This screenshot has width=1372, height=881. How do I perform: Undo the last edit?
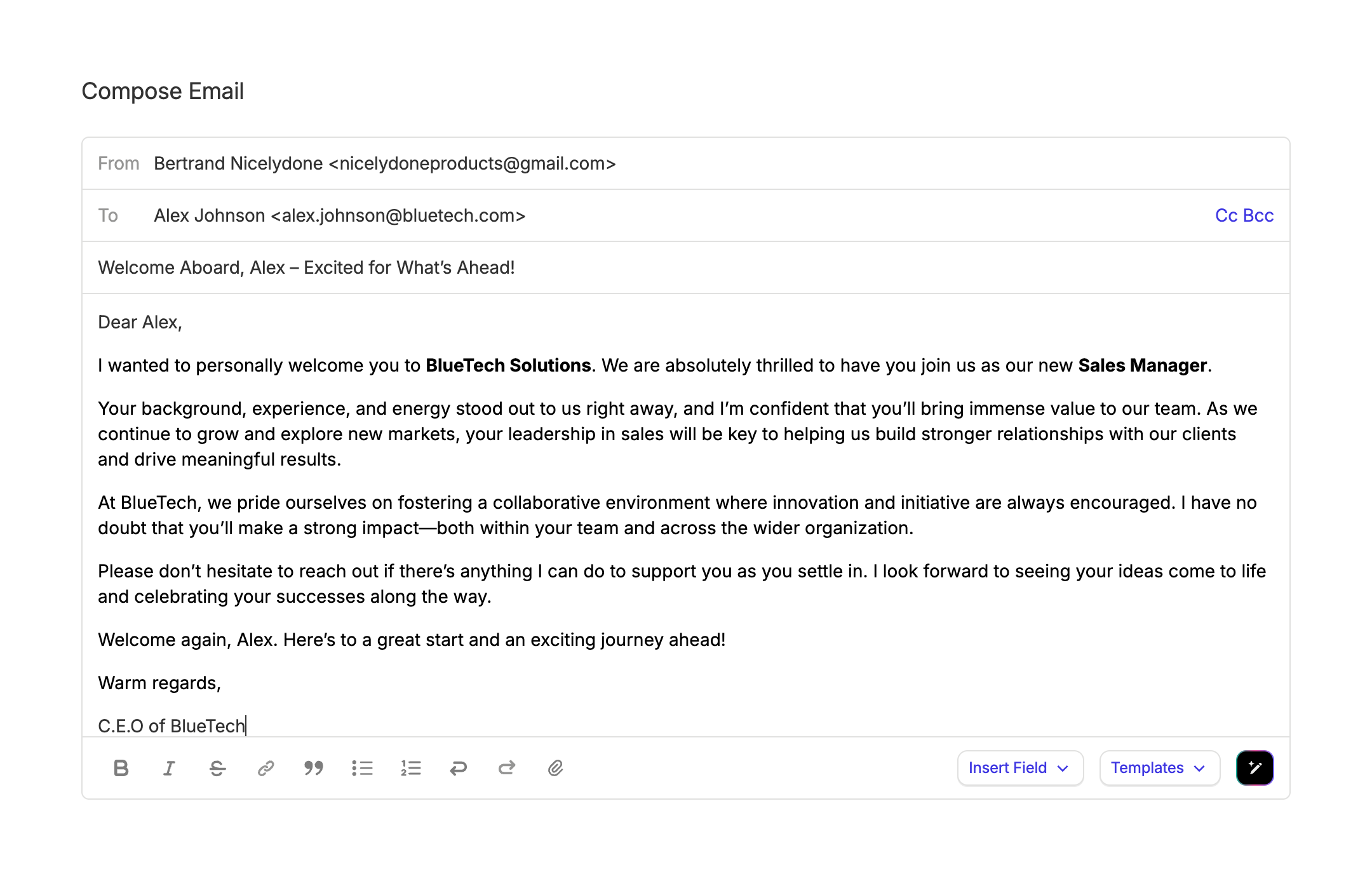[459, 769]
